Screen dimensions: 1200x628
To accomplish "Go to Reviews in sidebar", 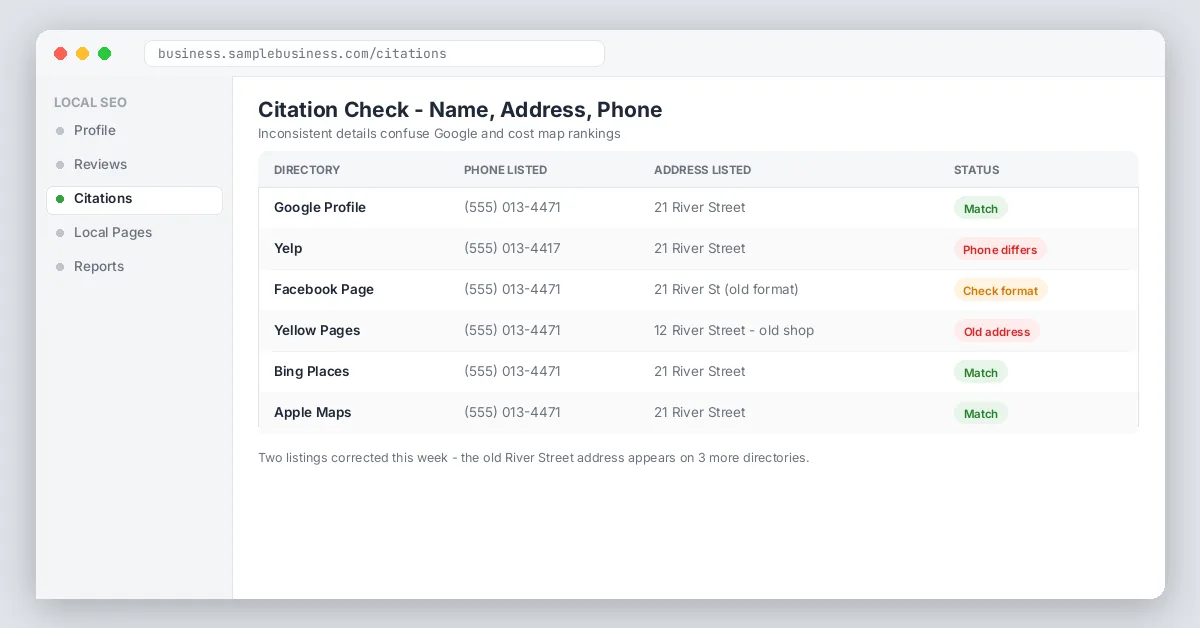I will 134,165.
